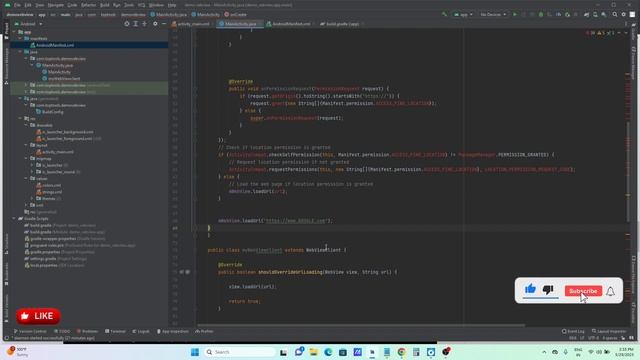
Task: Open Task View on the taskbar
Action: click(283, 352)
